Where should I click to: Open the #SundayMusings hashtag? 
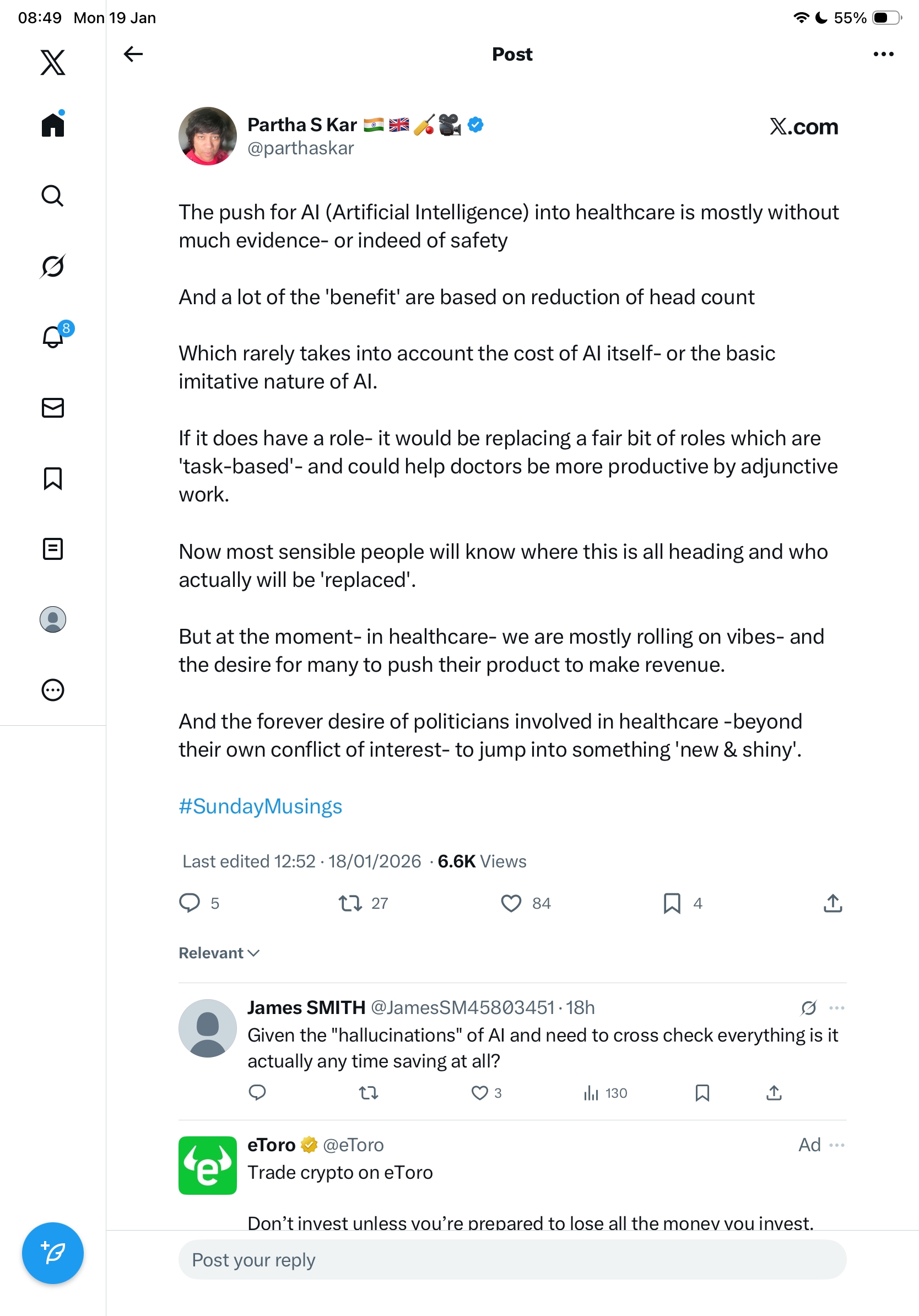click(x=260, y=806)
